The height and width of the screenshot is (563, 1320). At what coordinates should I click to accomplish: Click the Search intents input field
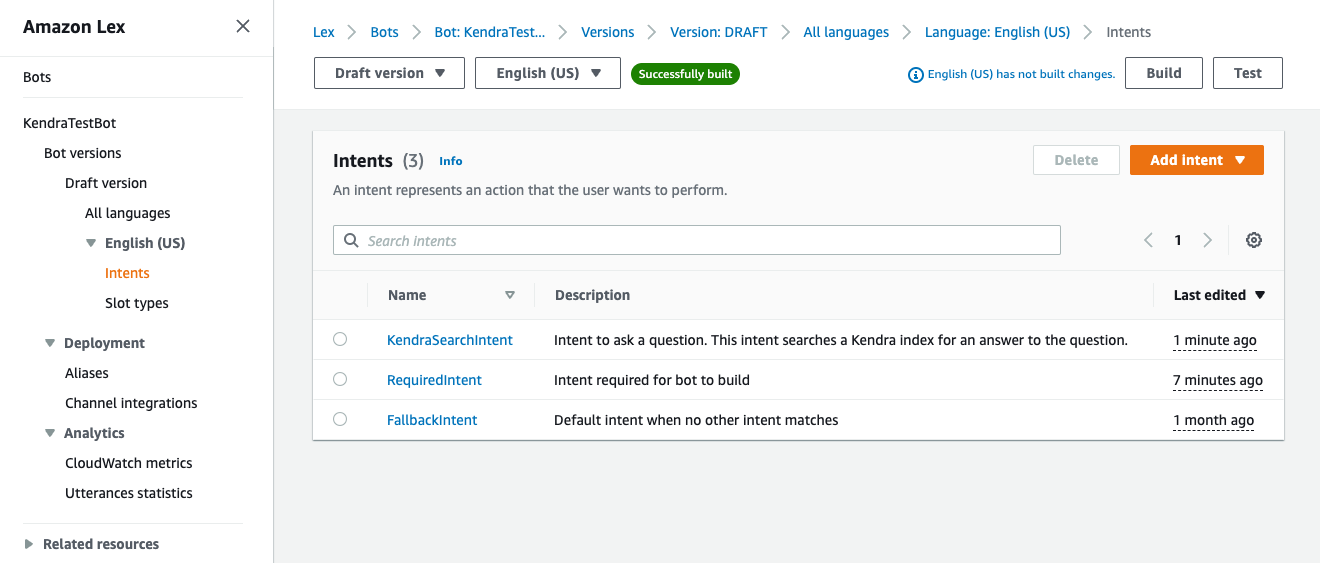(x=696, y=240)
